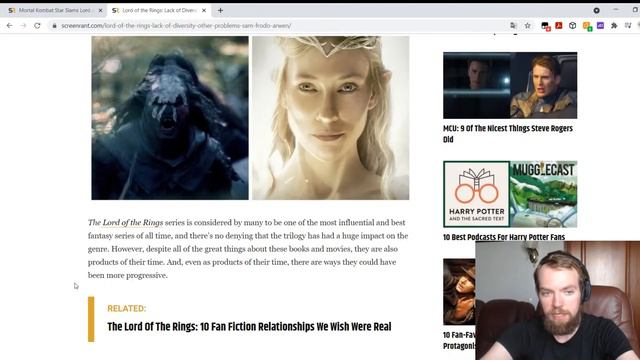Image resolution: width=640 pixels, height=360 pixels.
Task: Open the cube-shaped extension icon
Action: (572, 25)
